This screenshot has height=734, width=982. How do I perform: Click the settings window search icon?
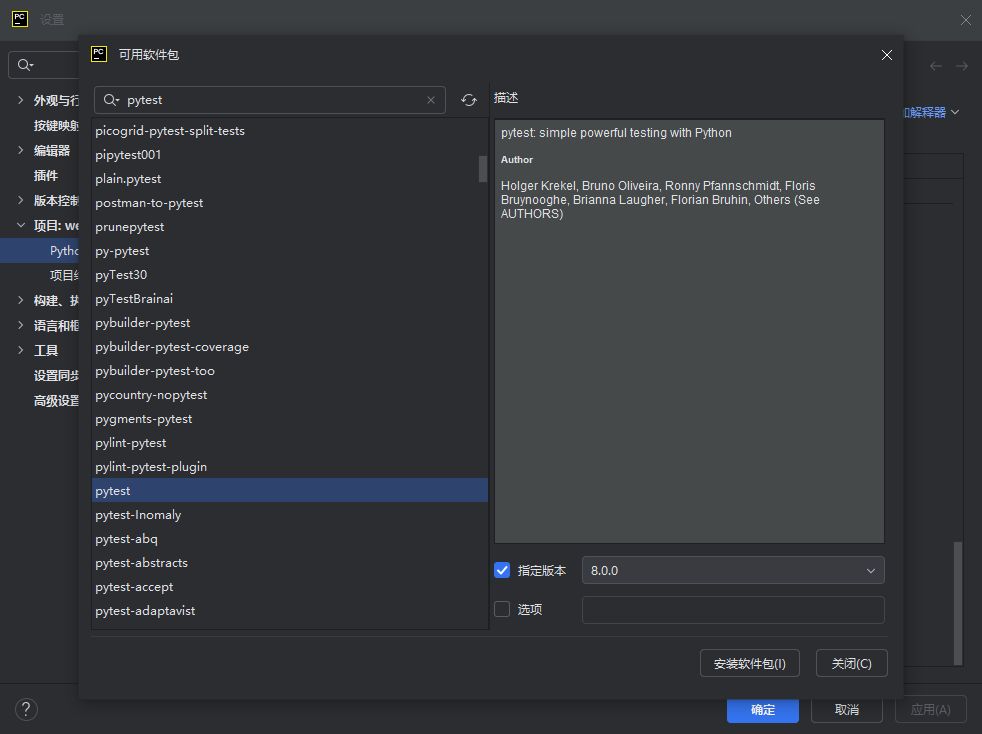25,65
